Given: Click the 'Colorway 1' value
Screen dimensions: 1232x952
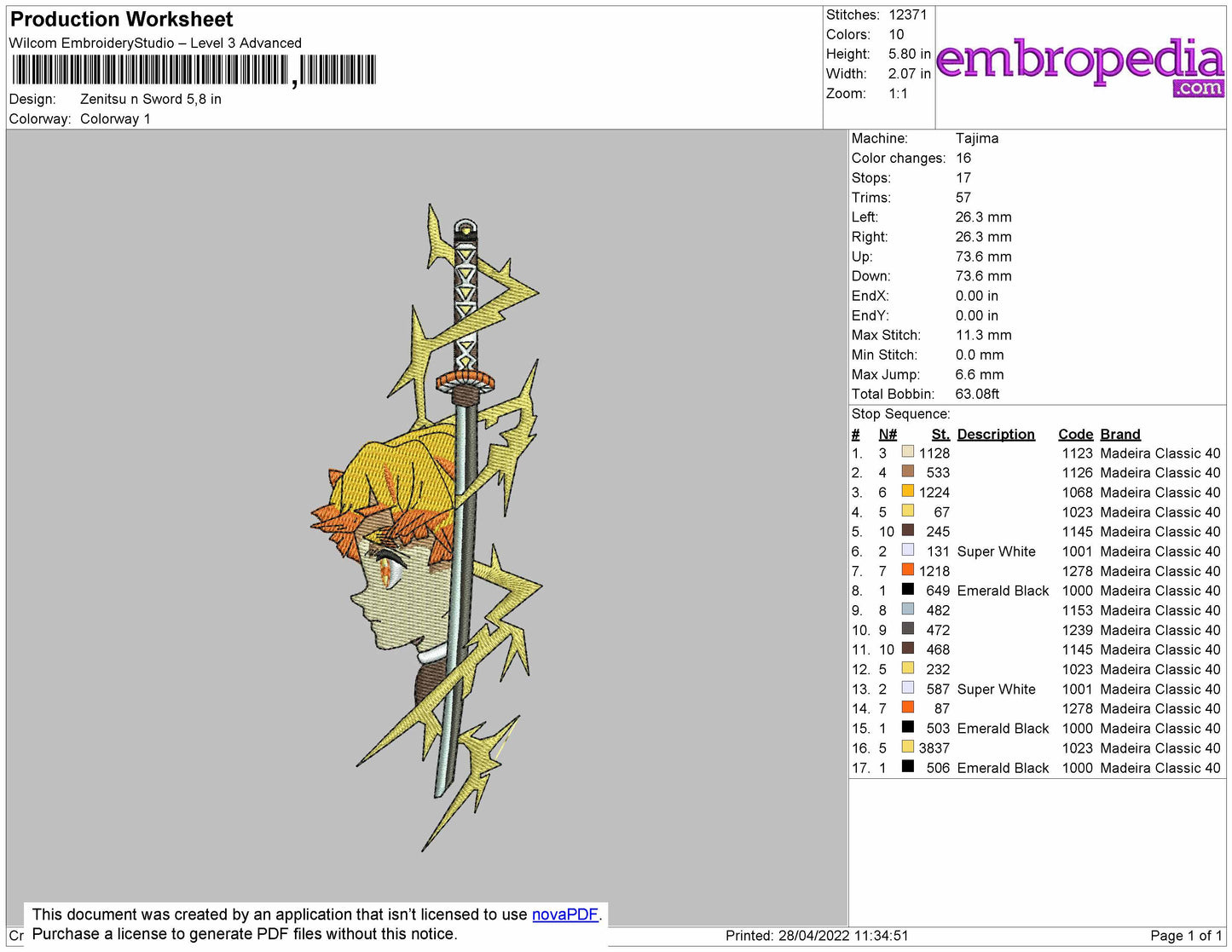Looking at the screenshot, I should (115, 118).
